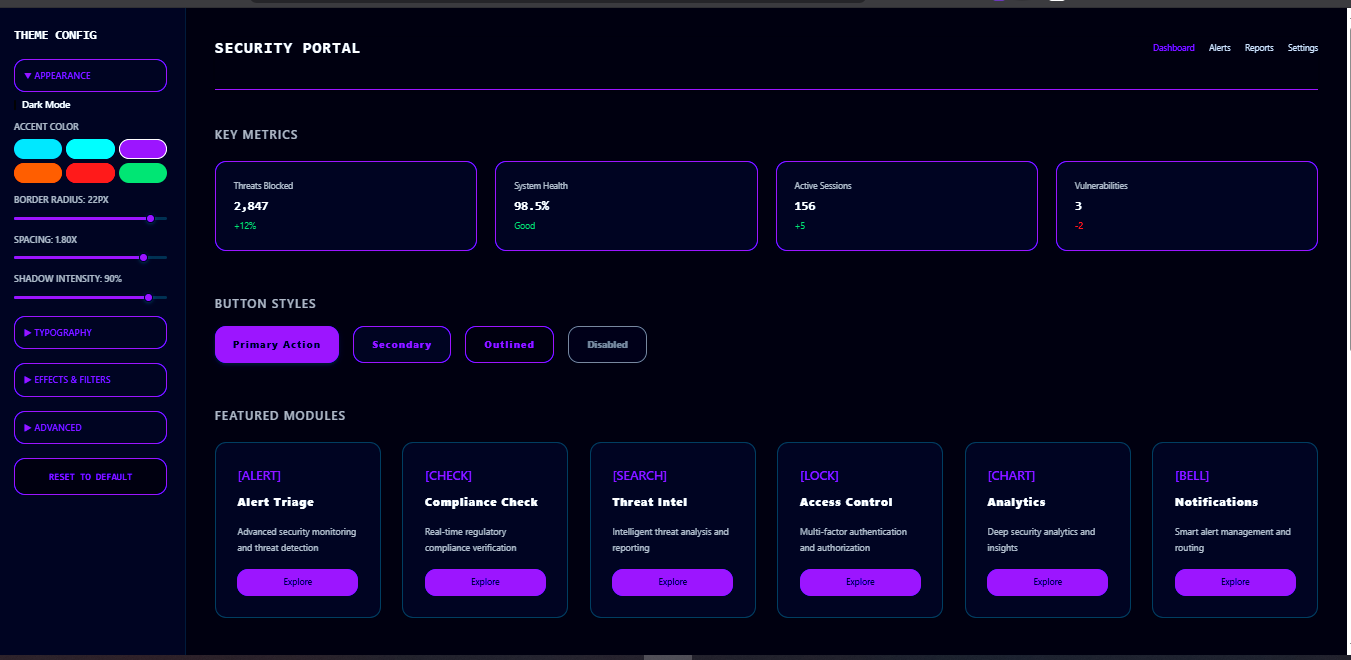Explore the Threat Intel module
The width and height of the screenshot is (1351, 660).
pos(672,582)
